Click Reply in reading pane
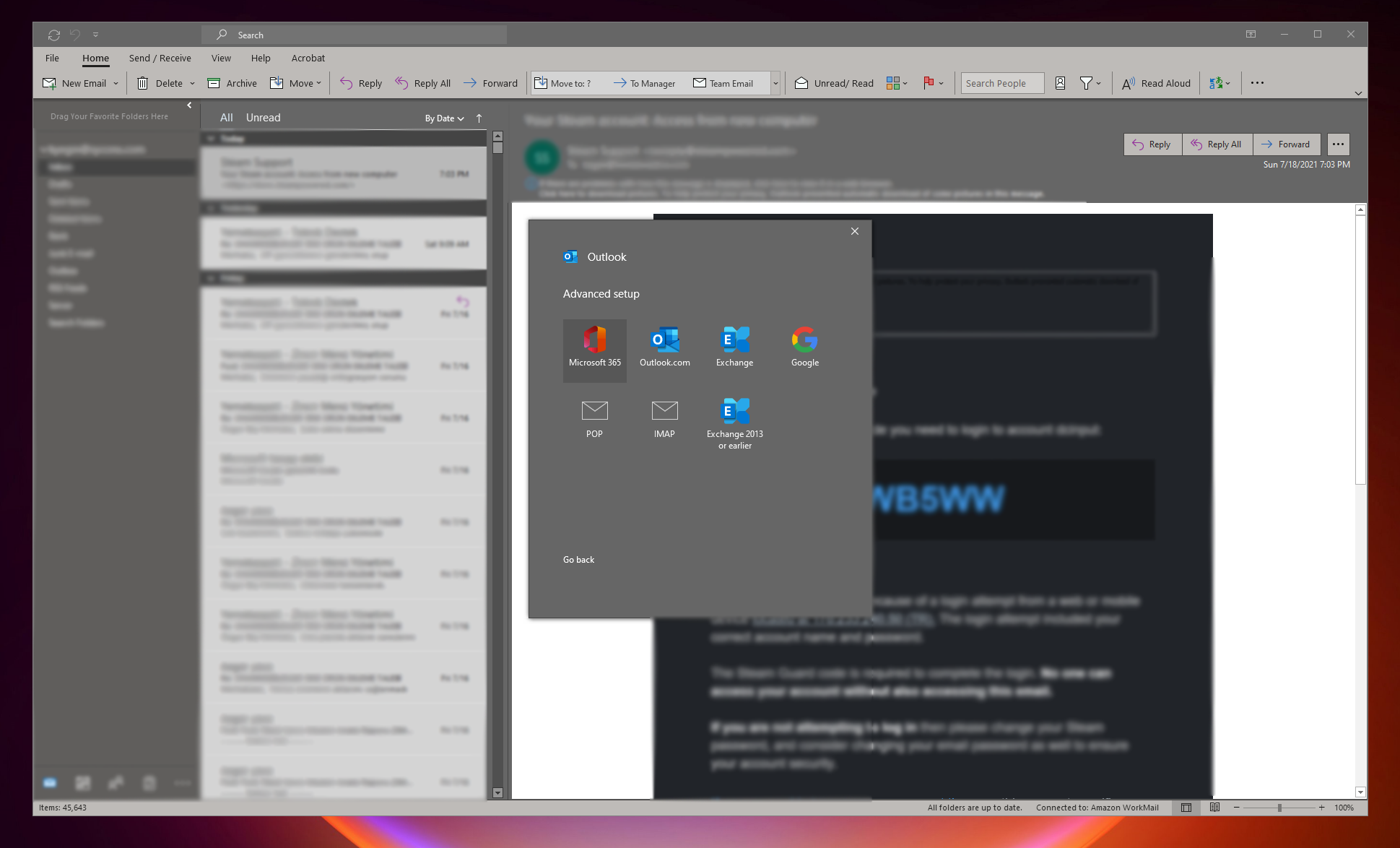This screenshot has width=1400, height=848. click(x=1152, y=144)
